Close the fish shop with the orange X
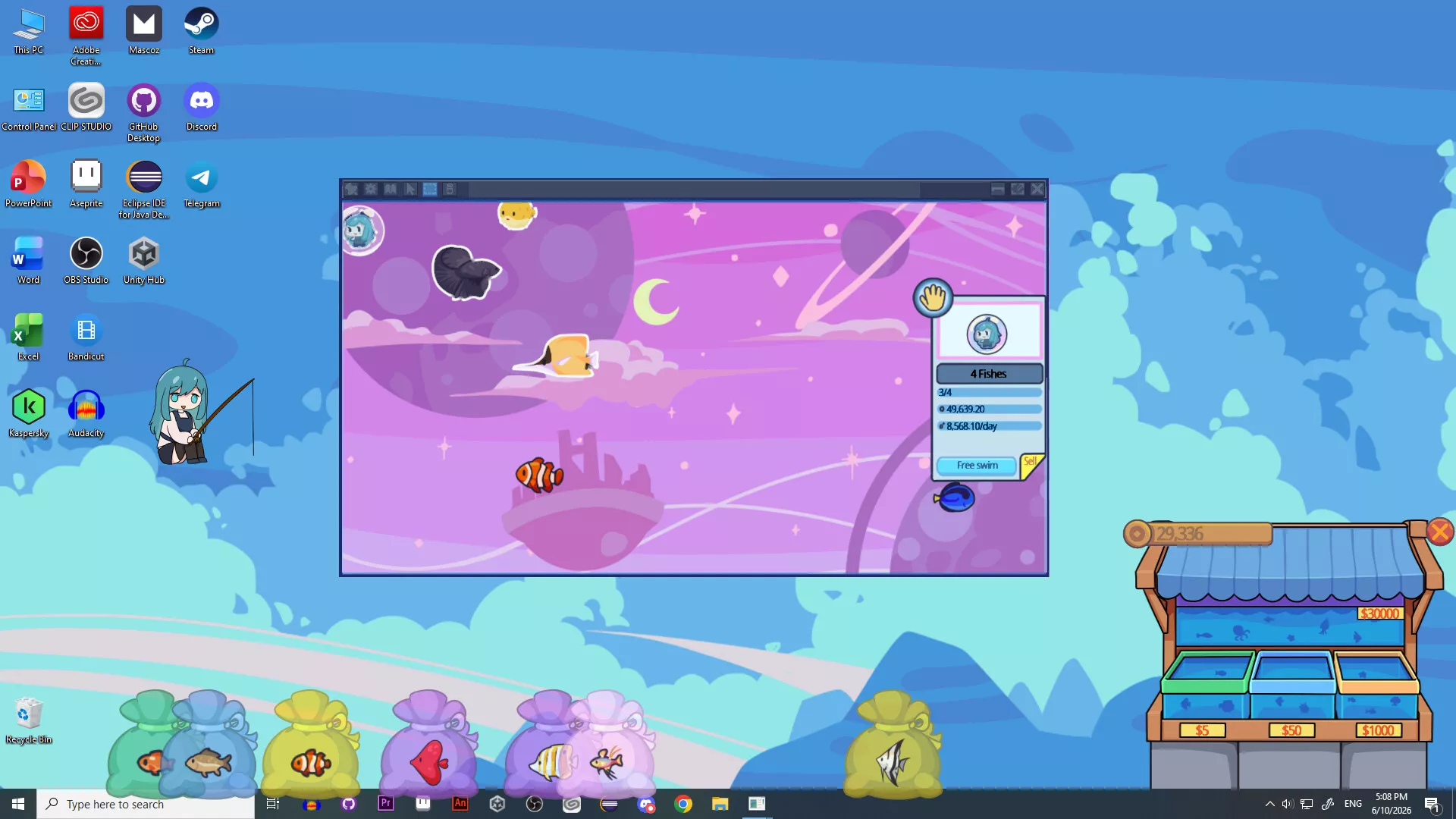 click(x=1439, y=532)
